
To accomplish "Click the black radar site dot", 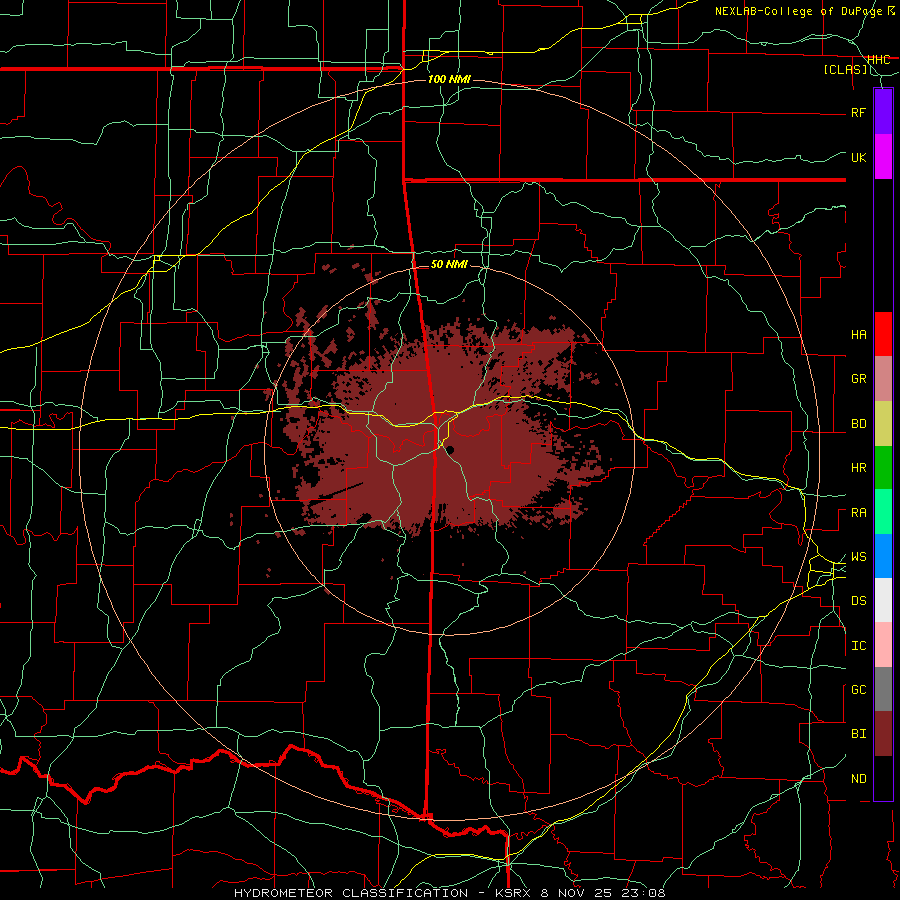I will pos(451,449).
